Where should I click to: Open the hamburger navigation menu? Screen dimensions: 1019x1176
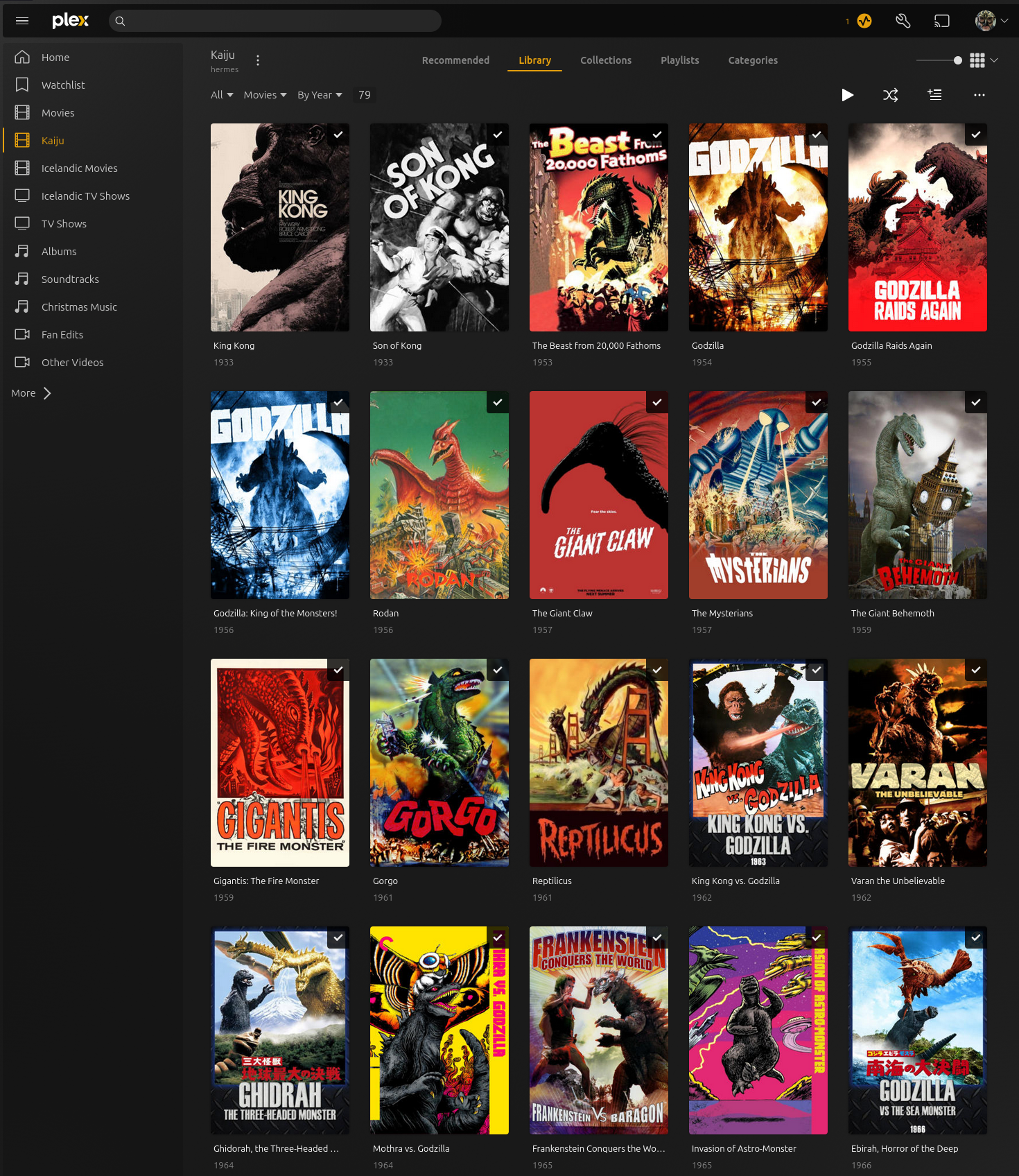pyautogui.click(x=22, y=21)
